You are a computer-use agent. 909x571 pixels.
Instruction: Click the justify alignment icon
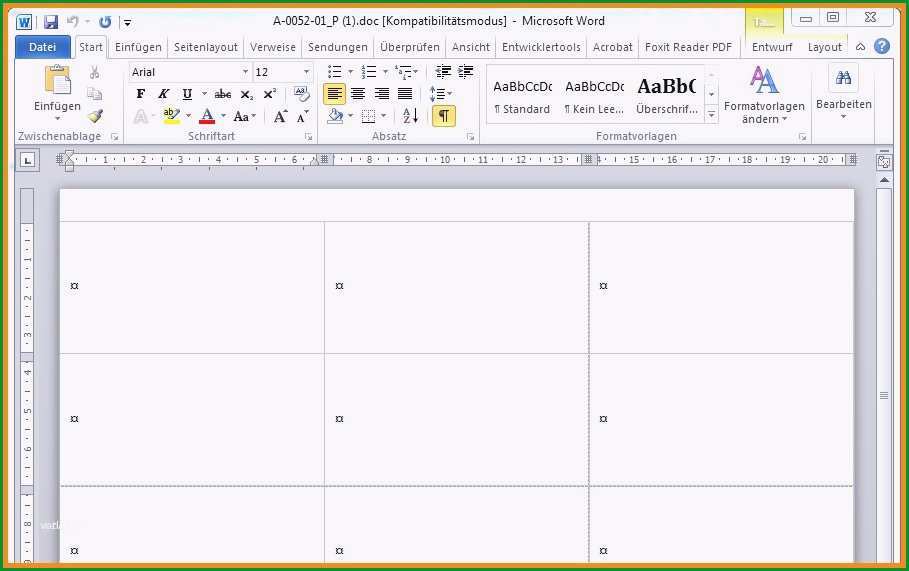pos(405,94)
